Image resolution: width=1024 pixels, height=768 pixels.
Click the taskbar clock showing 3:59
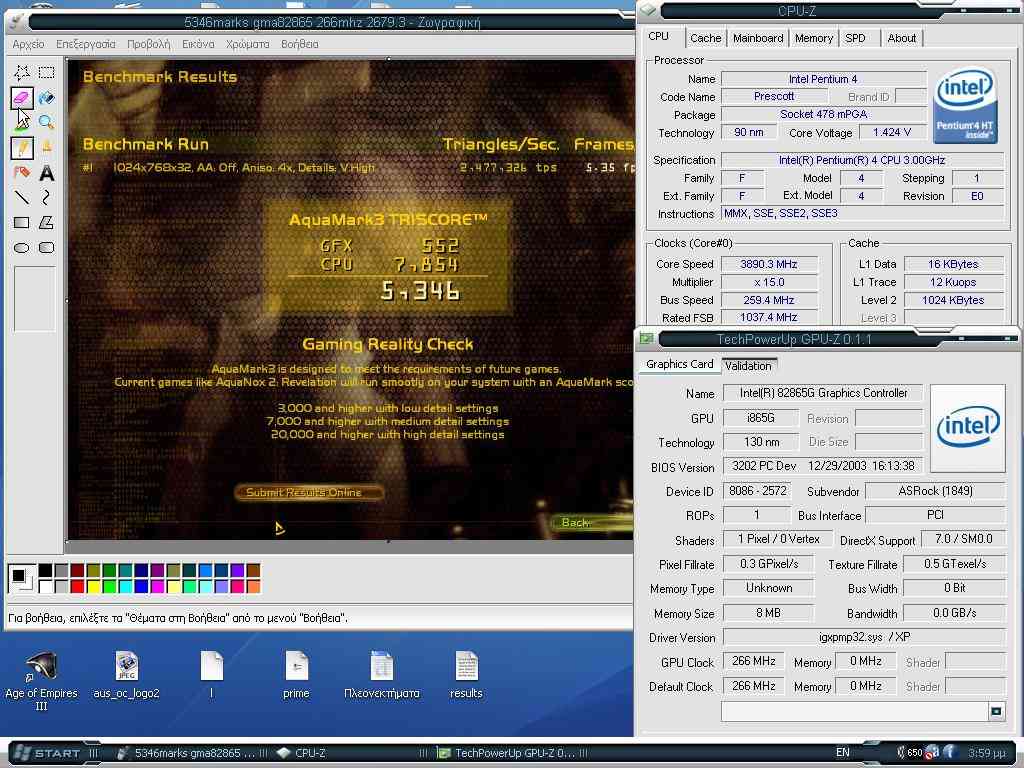click(x=987, y=753)
